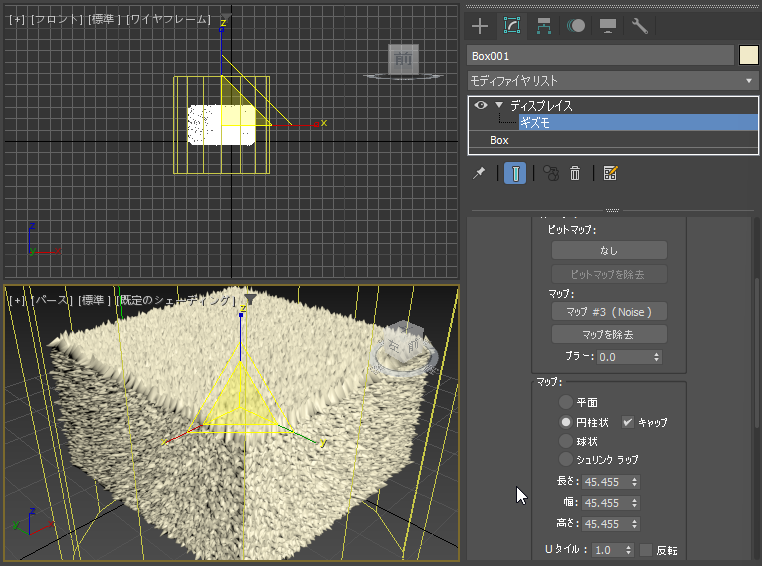
Task: Adjust the 幅 spinner arrows
Action: [x=635, y=503]
